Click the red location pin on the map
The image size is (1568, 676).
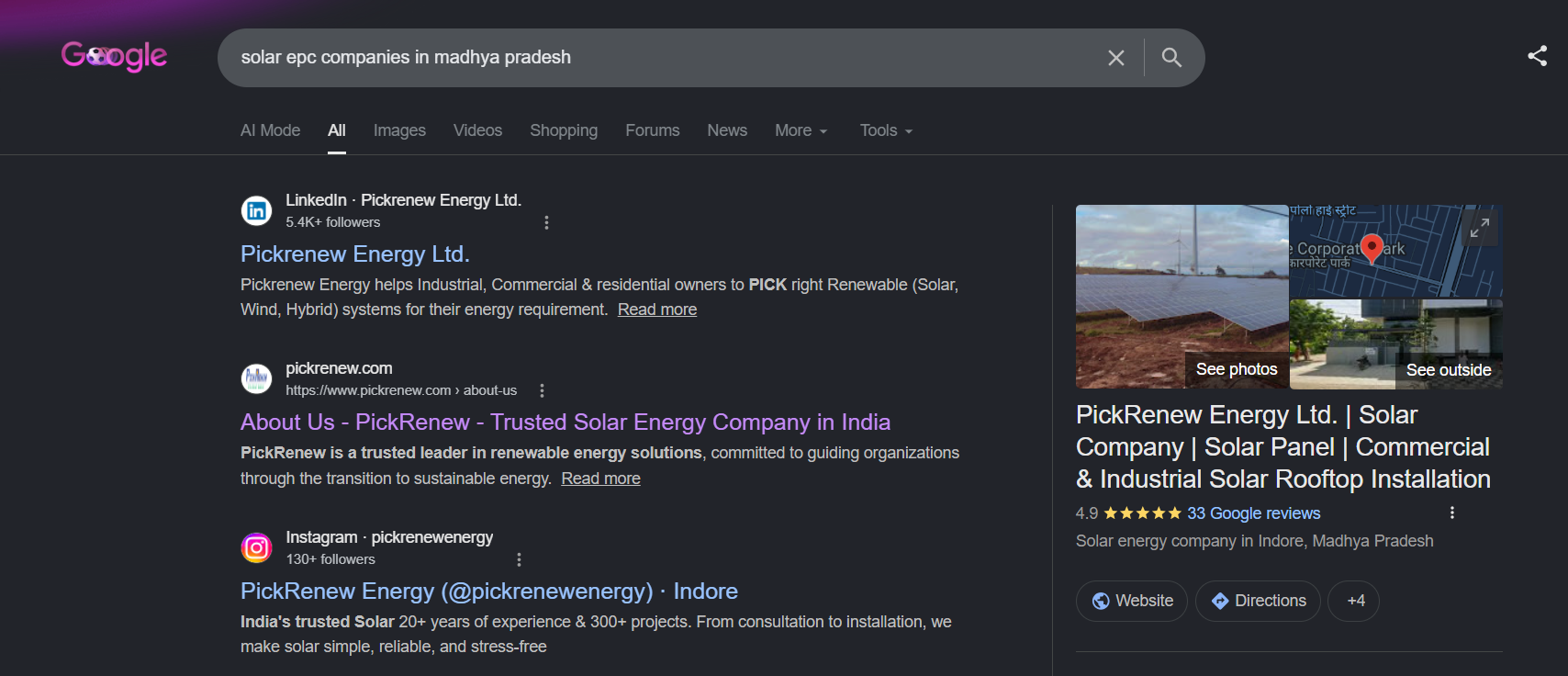point(1372,249)
